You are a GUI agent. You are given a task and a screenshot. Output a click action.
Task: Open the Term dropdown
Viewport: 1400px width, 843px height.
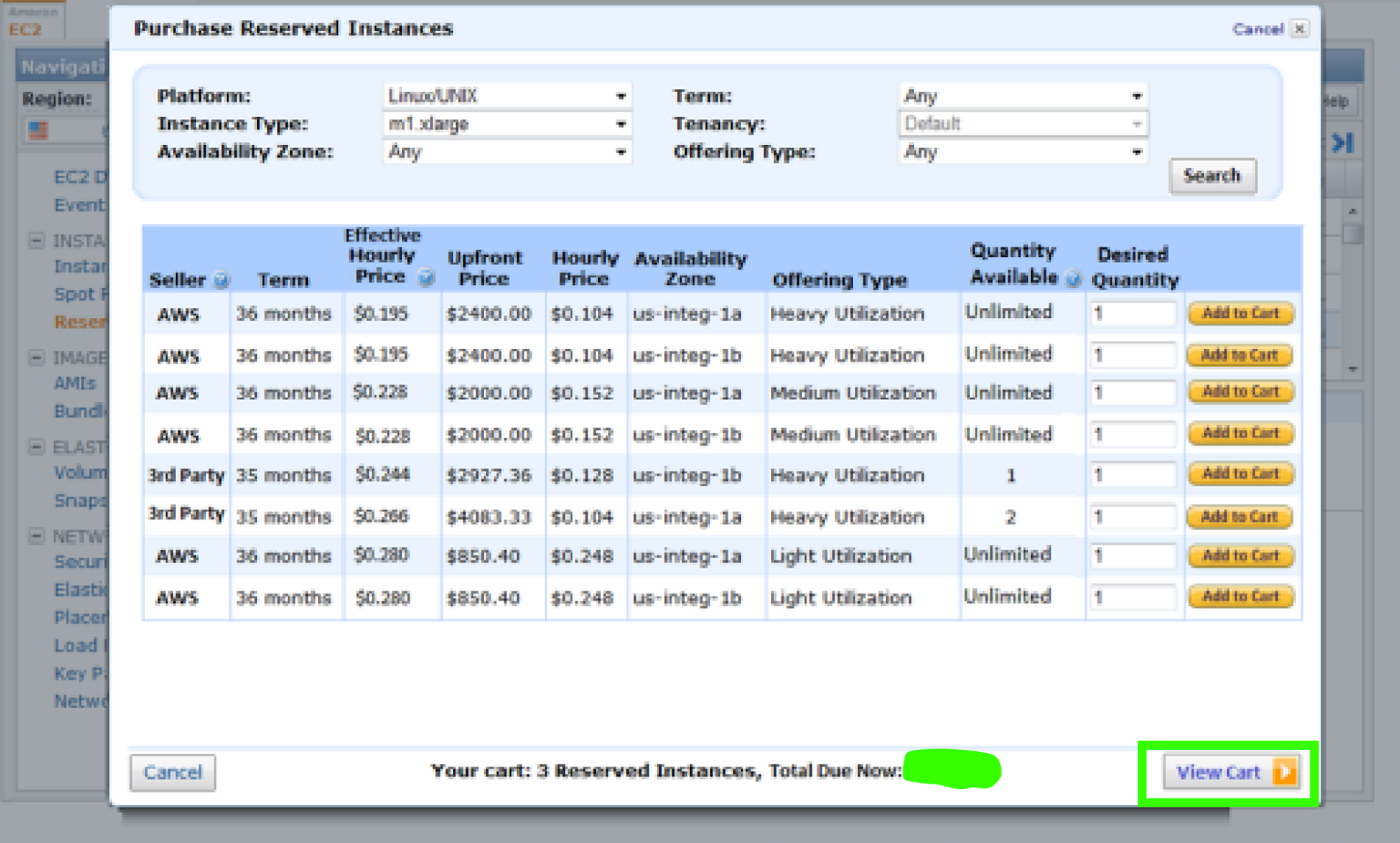point(1023,96)
